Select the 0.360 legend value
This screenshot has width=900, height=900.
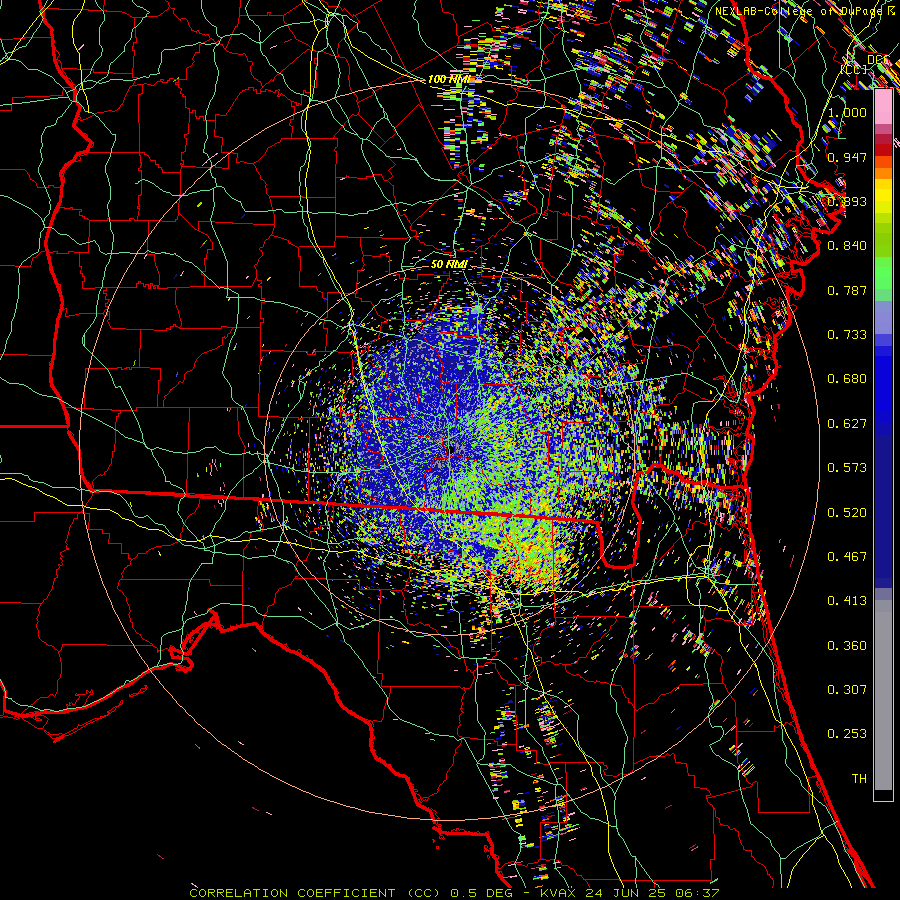click(847, 645)
